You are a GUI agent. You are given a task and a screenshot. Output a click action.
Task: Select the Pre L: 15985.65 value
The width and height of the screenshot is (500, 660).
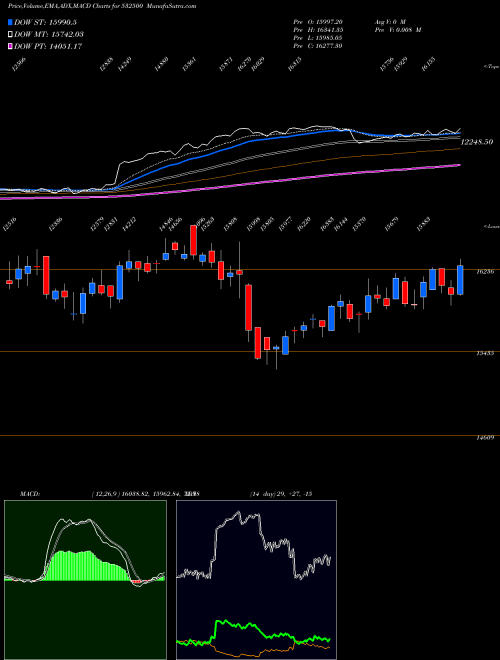coord(318,38)
